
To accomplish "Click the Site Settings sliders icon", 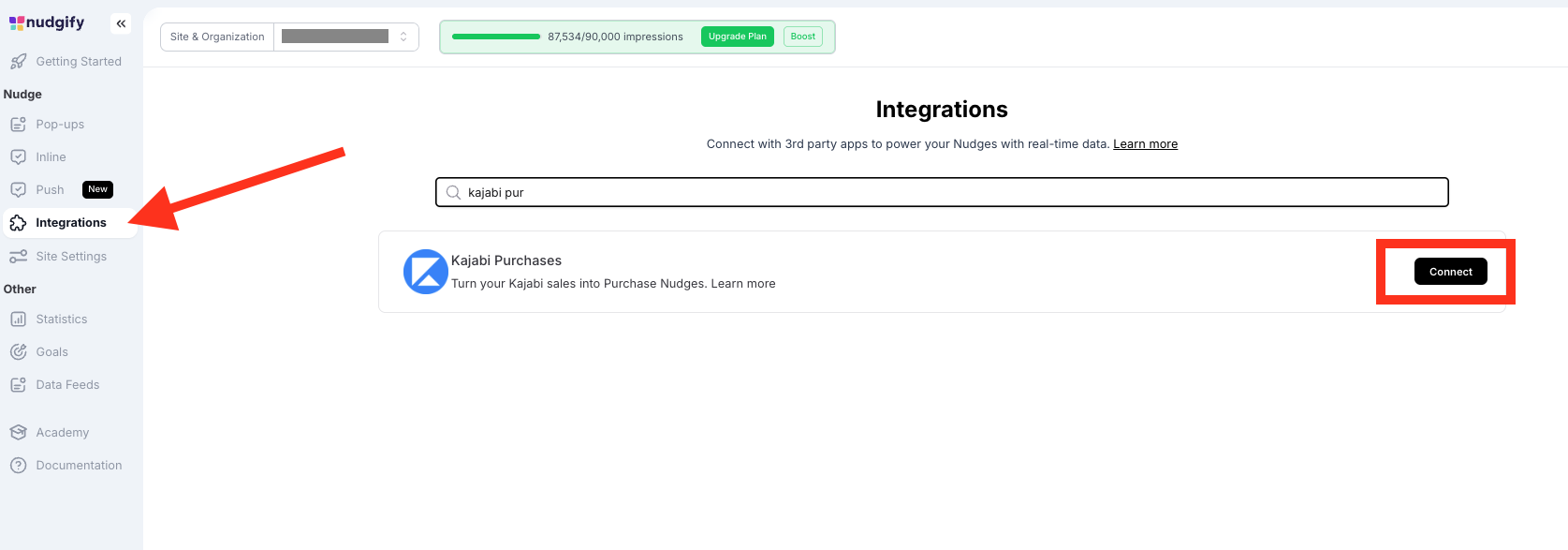I will point(18,257).
